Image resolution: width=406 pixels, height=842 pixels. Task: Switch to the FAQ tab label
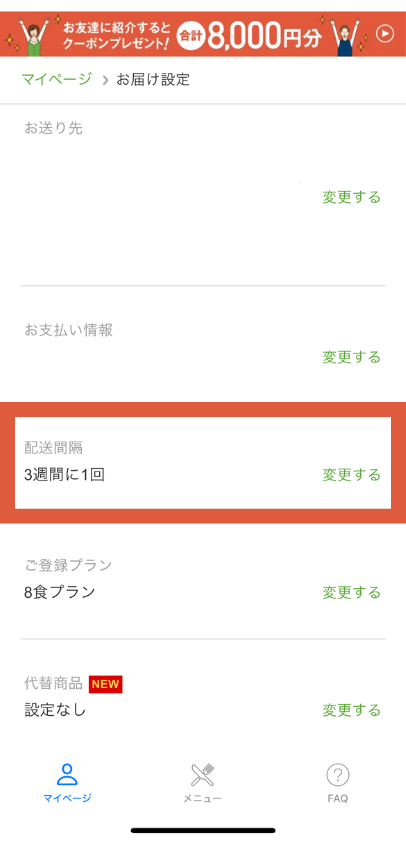point(338,799)
